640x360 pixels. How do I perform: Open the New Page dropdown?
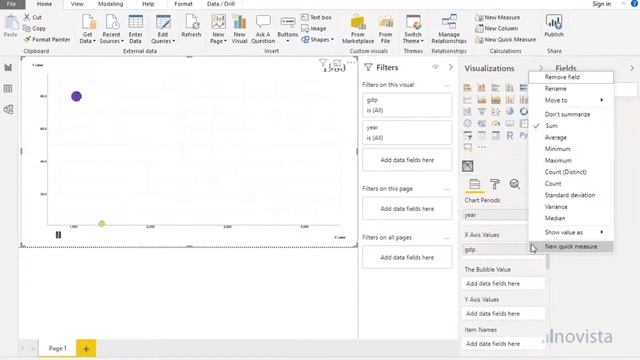click(218, 29)
